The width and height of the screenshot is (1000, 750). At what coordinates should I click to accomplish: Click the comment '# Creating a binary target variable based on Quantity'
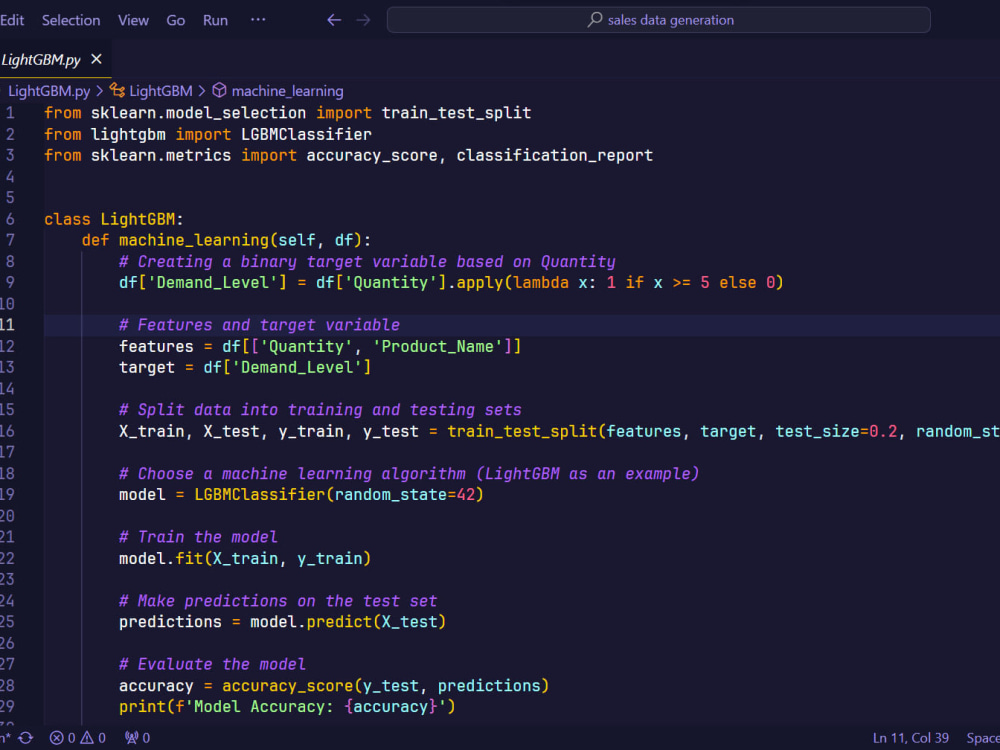coord(367,262)
